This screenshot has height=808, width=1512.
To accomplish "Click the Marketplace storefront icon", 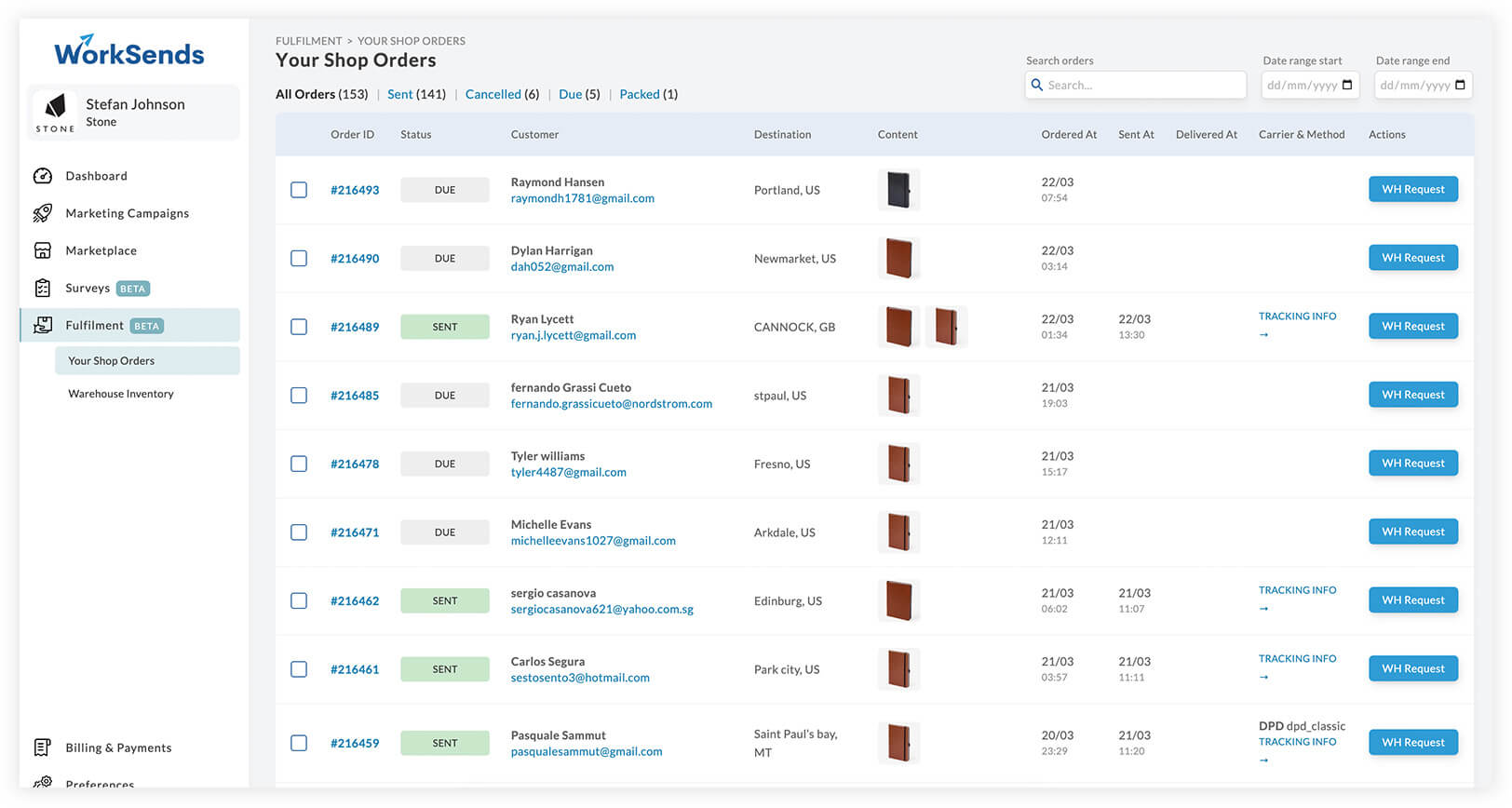I will click(x=43, y=250).
